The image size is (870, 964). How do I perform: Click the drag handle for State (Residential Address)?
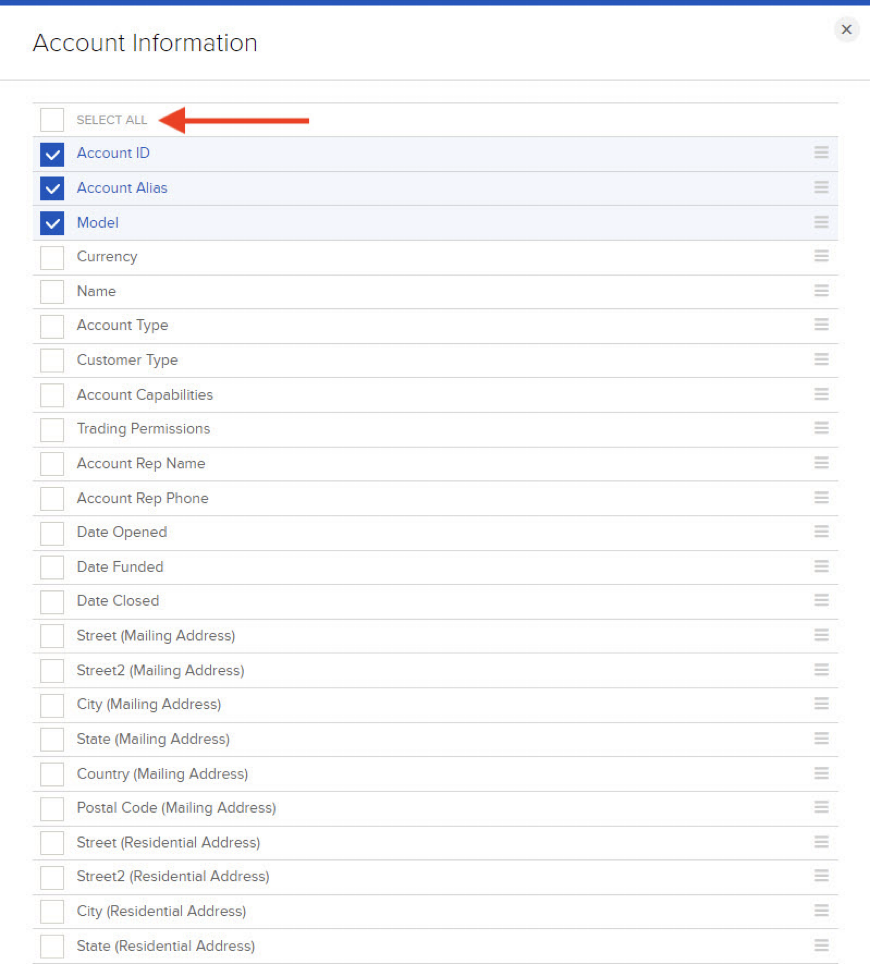(821, 945)
